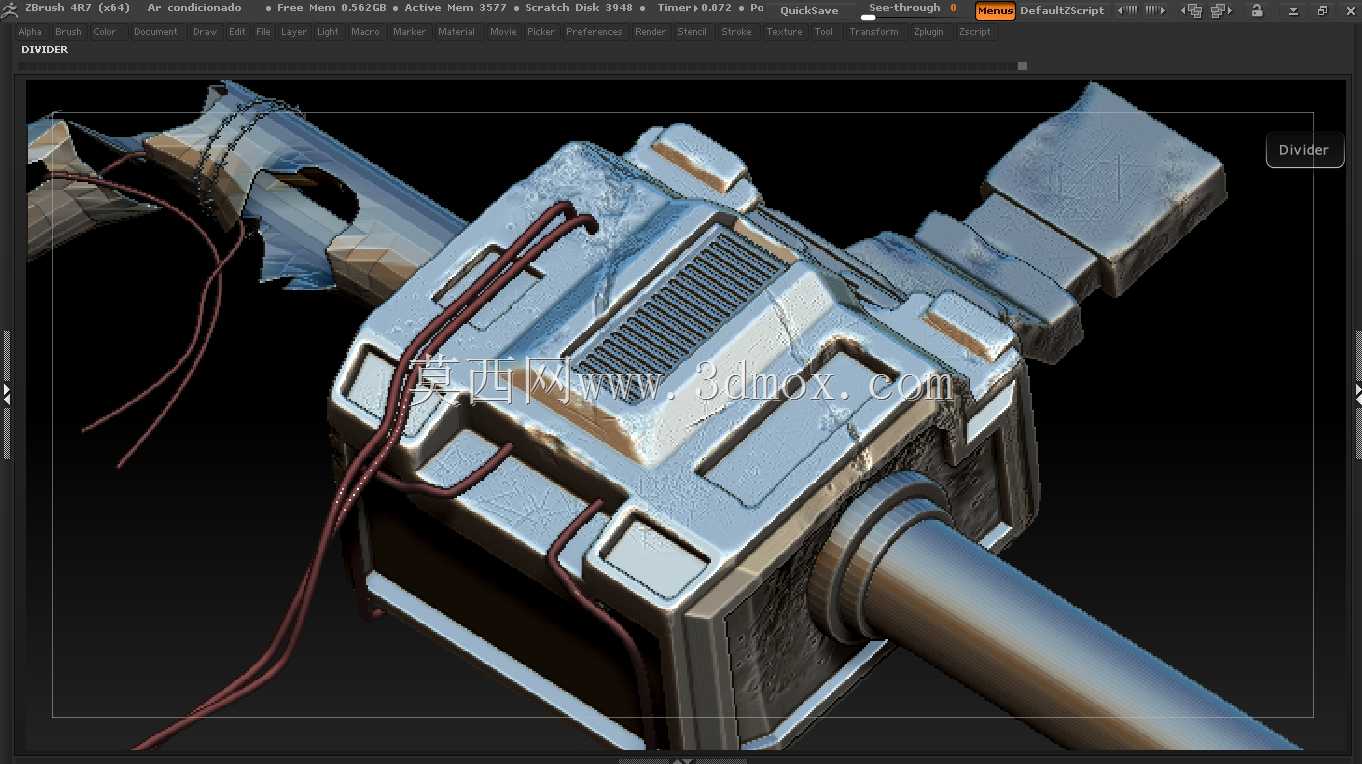Open the Macro menu
Image resolution: width=1362 pixels, height=764 pixels.
point(365,32)
